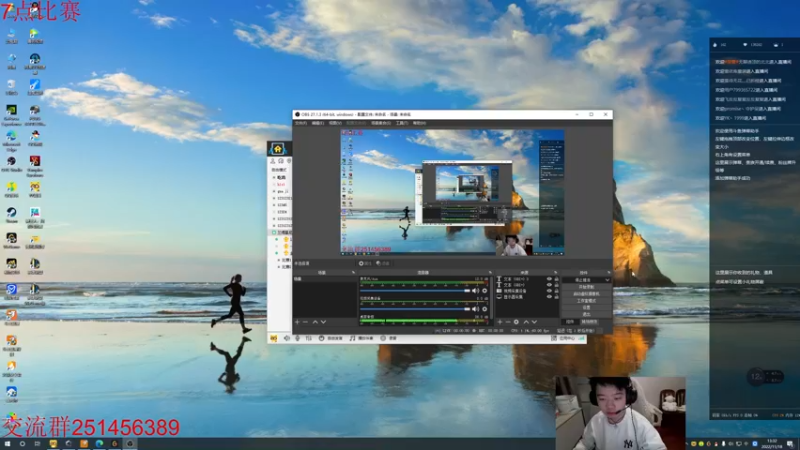Adjust the second mixer channel volume slider
This screenshot has width=800, height=450.
415,309
